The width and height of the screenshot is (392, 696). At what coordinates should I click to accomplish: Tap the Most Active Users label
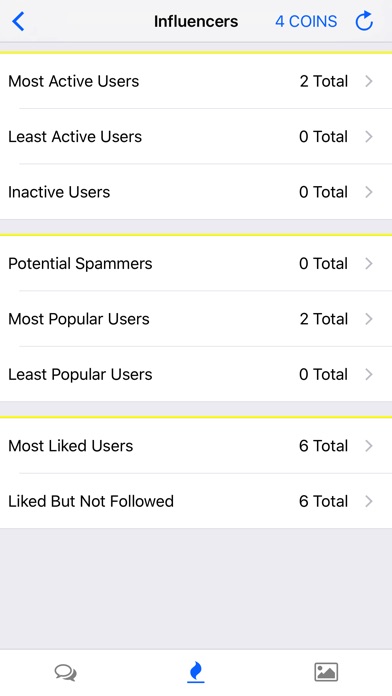(74, 81)
